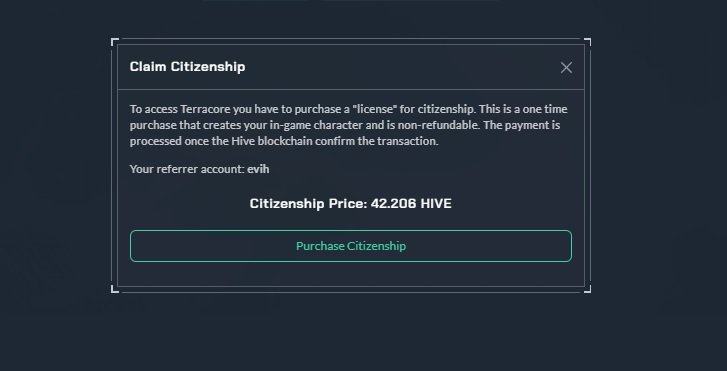Click the HIVE currency label
Image resolution: width=727 pixels, height=371 pixels.
(436, 204)
